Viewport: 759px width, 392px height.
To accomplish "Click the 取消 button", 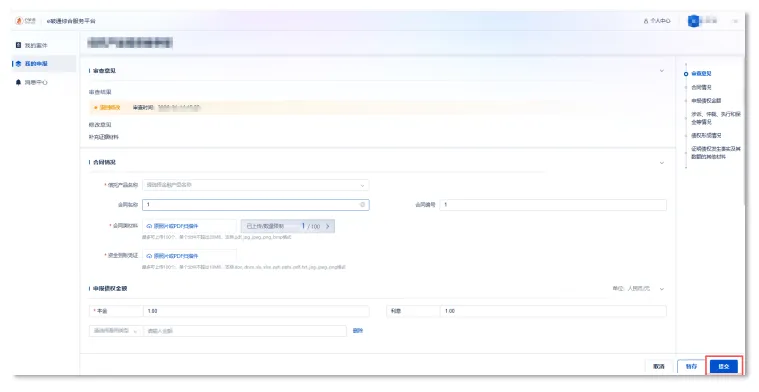I will tap(659, 367).
